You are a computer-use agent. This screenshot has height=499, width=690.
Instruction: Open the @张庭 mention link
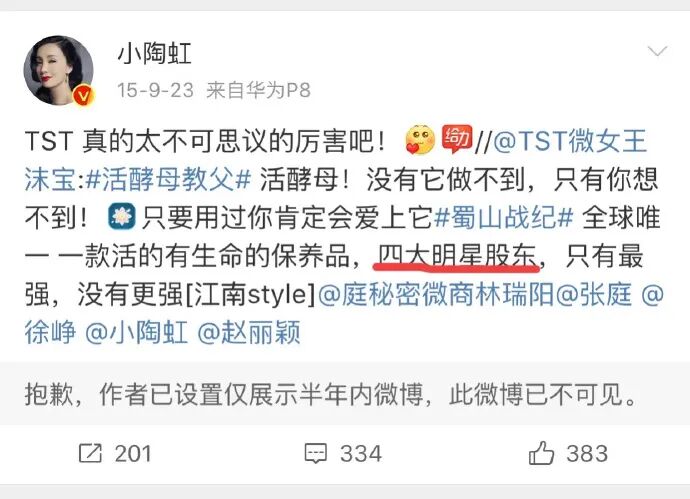point(594,294)
